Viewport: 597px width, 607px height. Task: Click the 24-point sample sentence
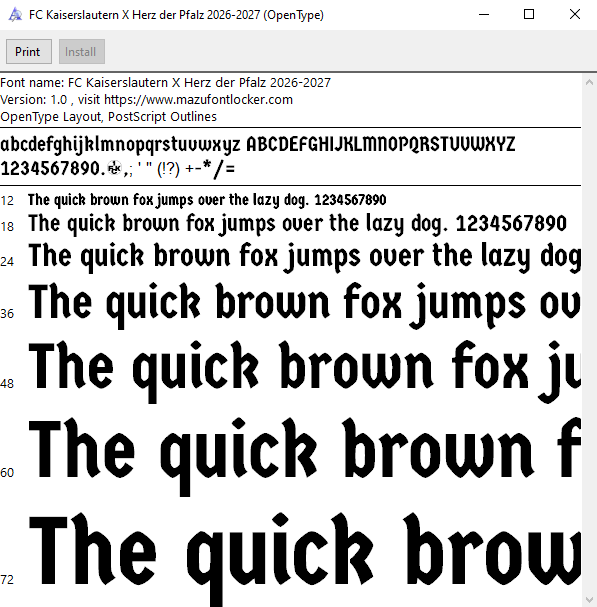[305, 257]
